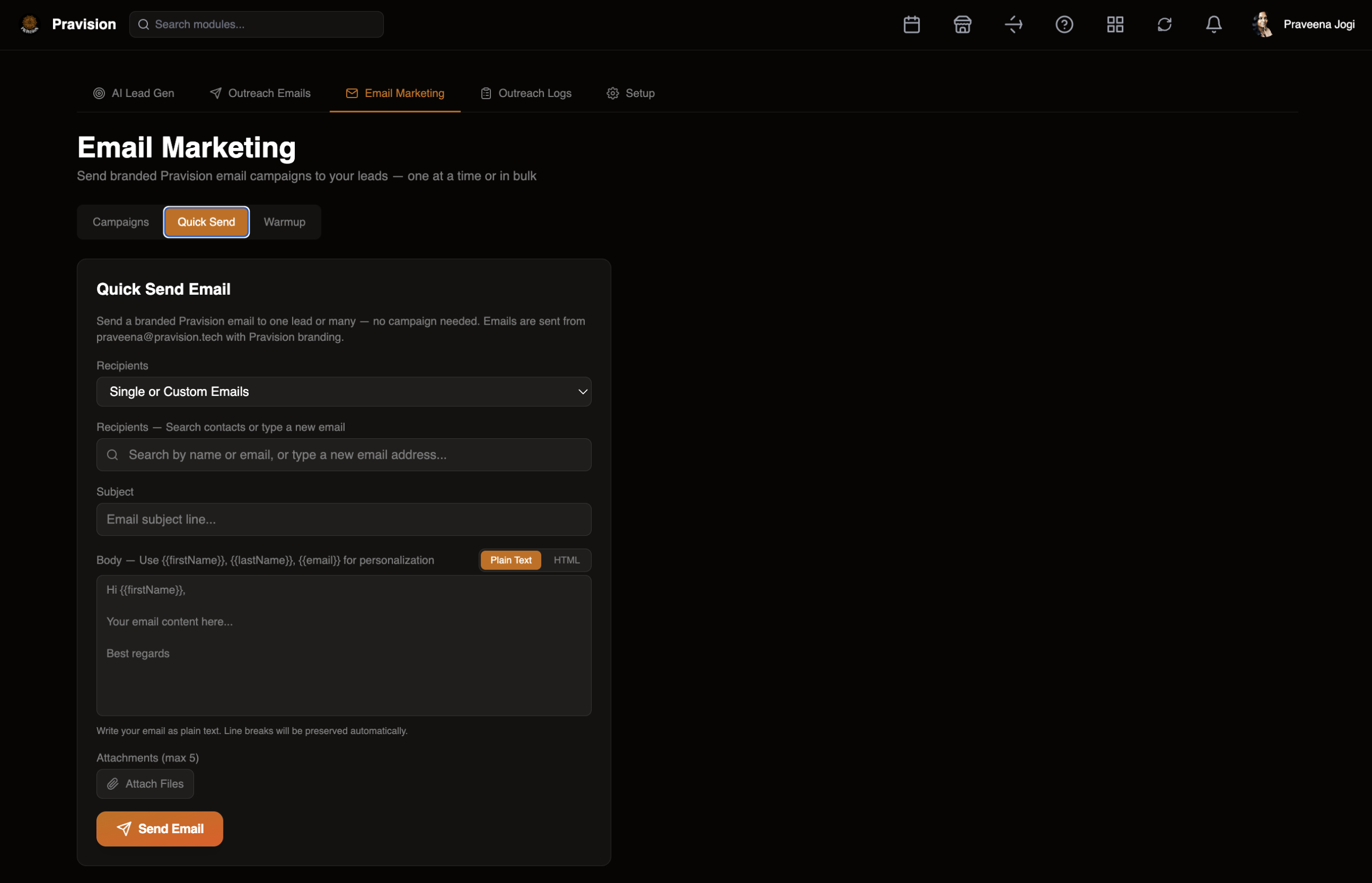Click the refresh sync icon
The image size is (1372, 883).
pos(1165,25)
